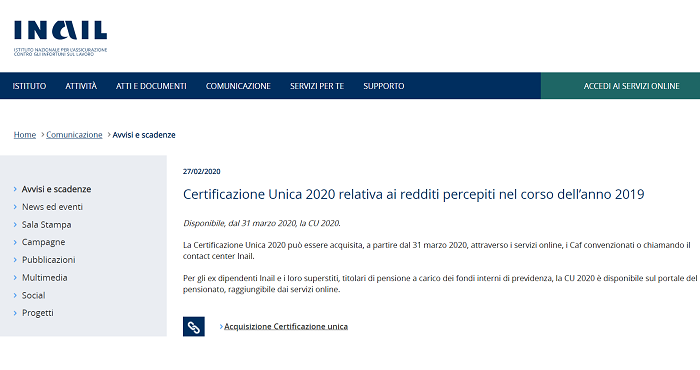Click the Avvisi e scadenze breadcrumb
This screenshot has width=700, height=370.
point(144,135)
